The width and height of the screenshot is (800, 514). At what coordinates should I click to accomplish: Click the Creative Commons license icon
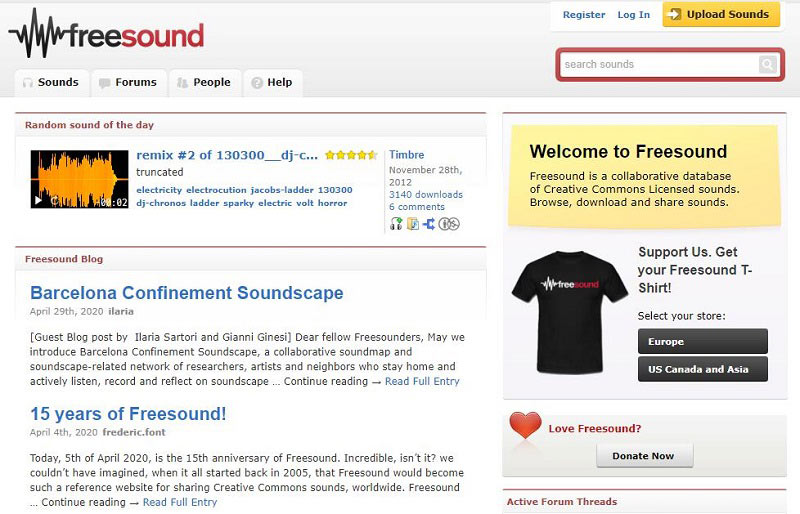[x=449, y=224]
